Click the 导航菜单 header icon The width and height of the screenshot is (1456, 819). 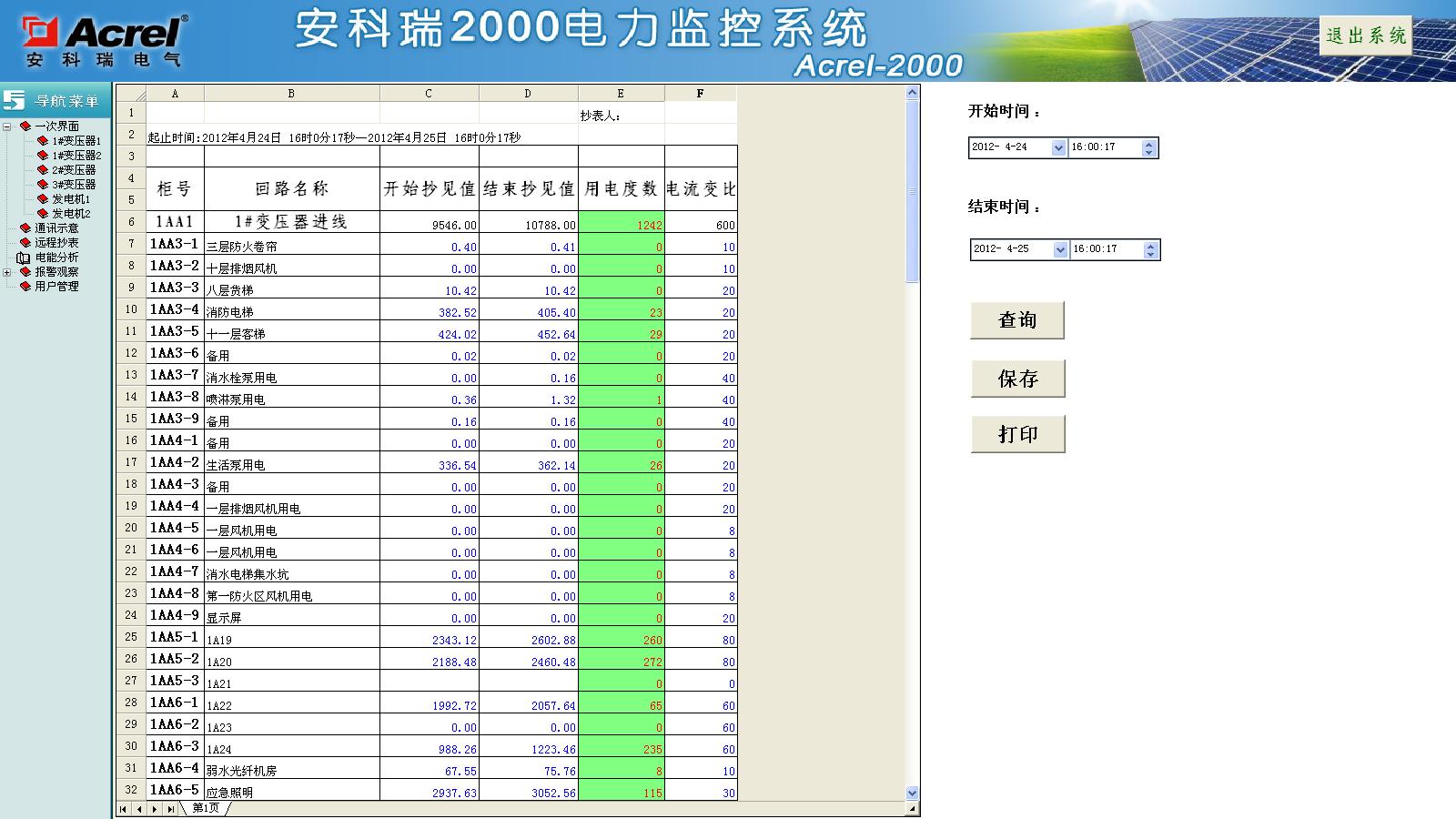(15, 100)
